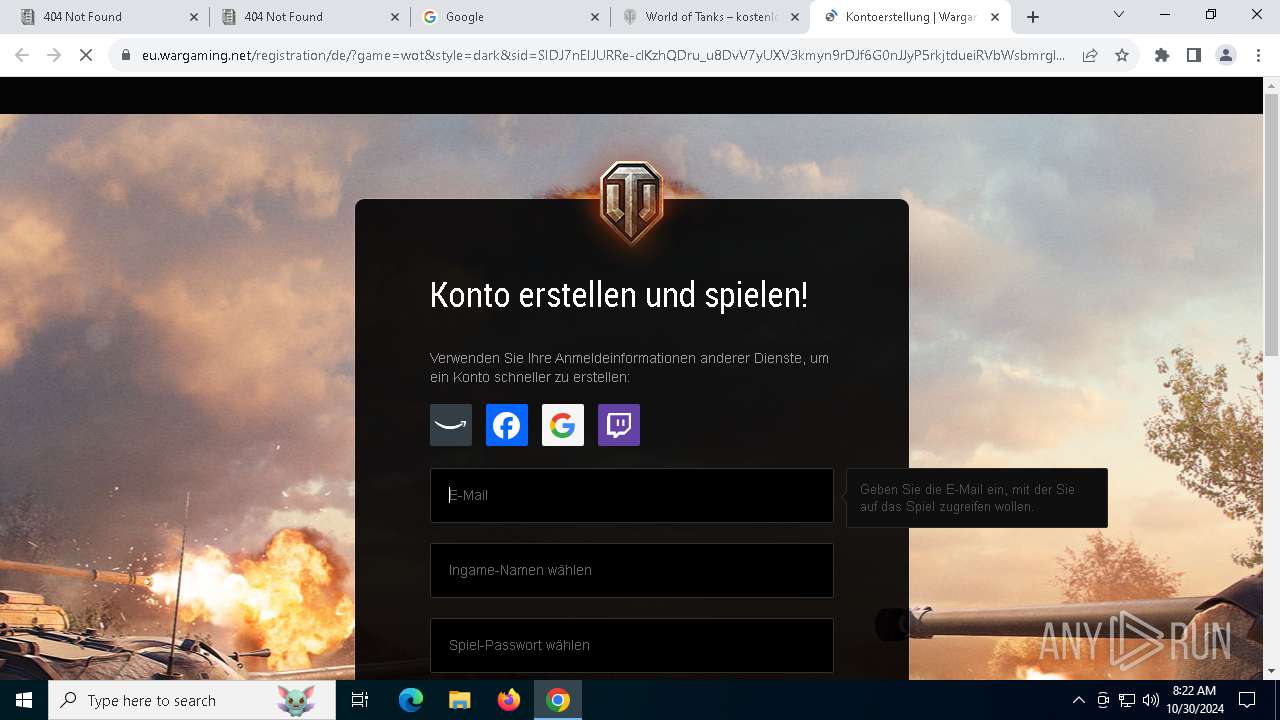Image resolution: width=1280 pixels, height=720 pixels.
Task: Show hidden system tray icons
Action: click(1078, 700)
